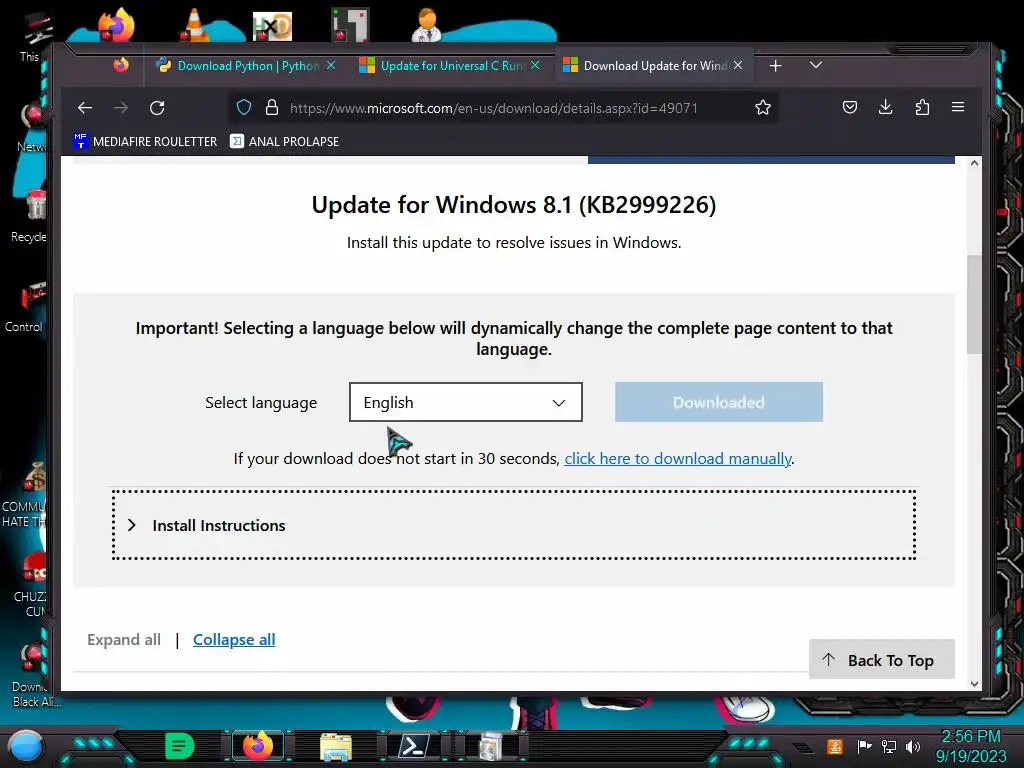Open the volume speaker tray icon
The width and height of the screenshot is (1024, 768).
[913, 746]
